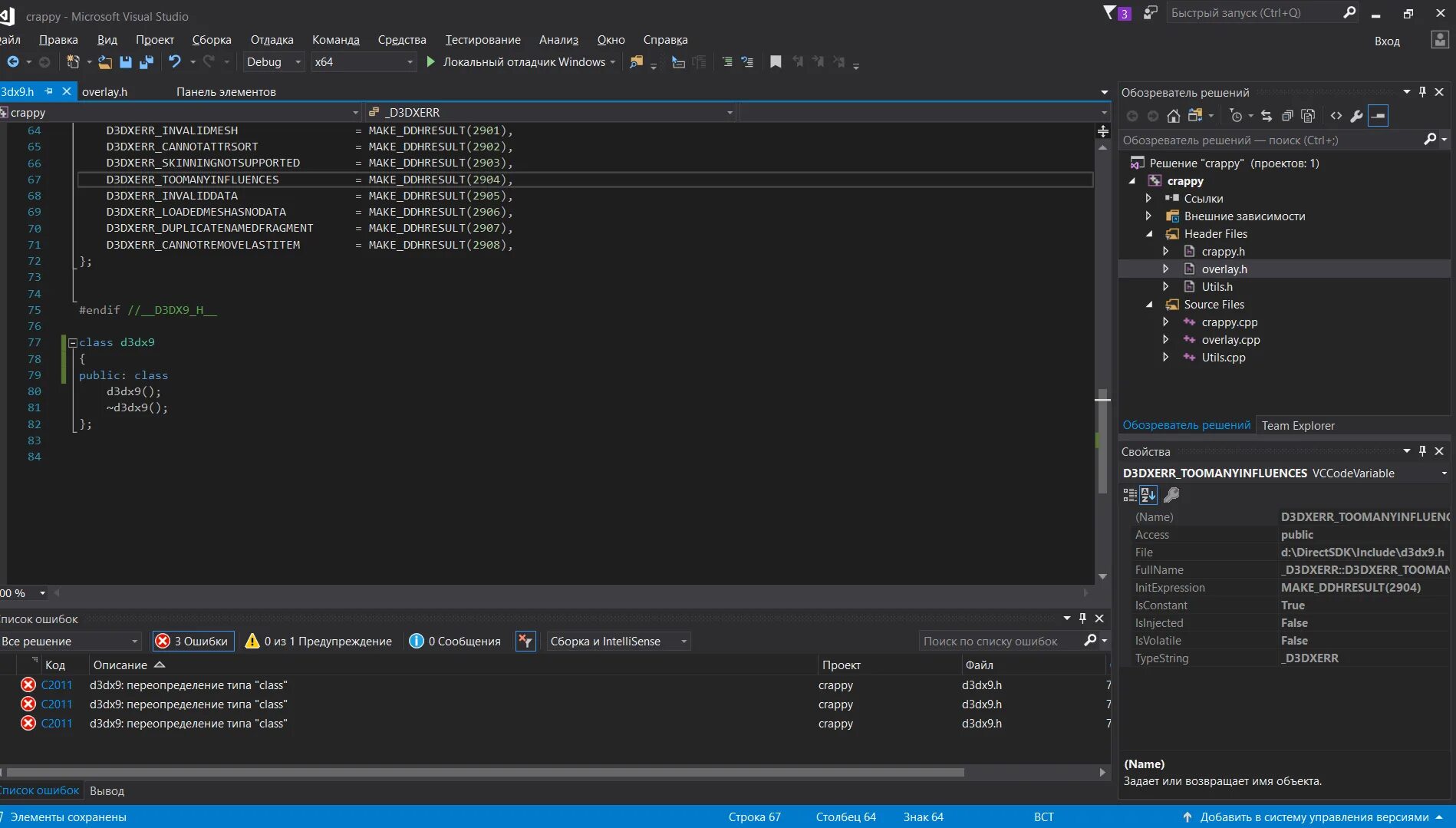Viewport: 1456px width, 828px height.
Task: Open the Правка menu
Action: tap(58, 40)
